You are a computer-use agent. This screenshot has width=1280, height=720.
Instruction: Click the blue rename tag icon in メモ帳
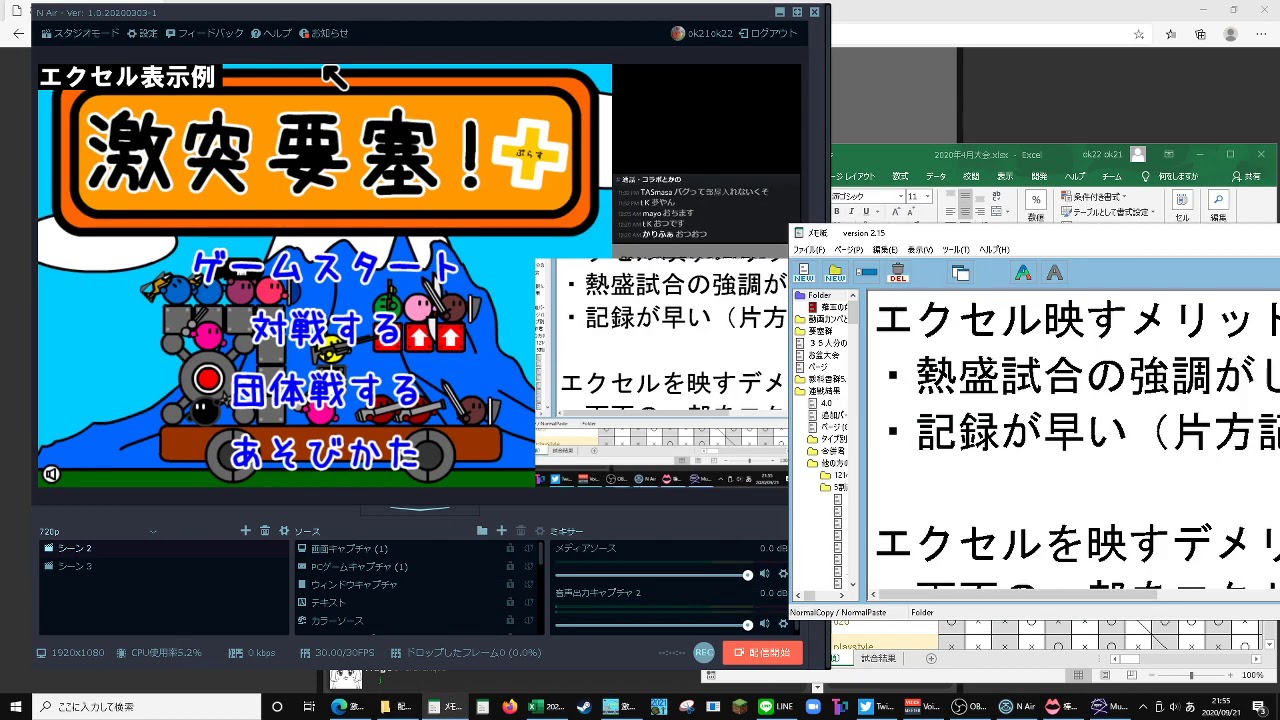click(x=867, y=272)
